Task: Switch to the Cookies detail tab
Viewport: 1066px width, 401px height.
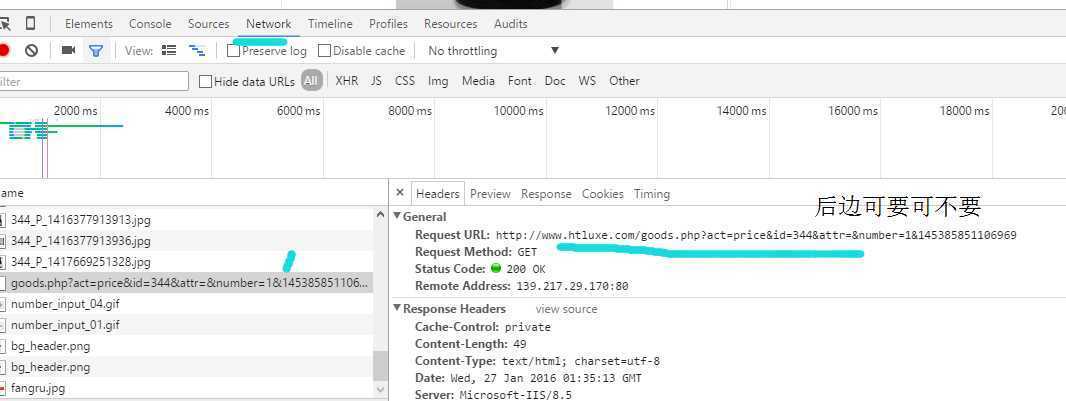Action: 602,194
